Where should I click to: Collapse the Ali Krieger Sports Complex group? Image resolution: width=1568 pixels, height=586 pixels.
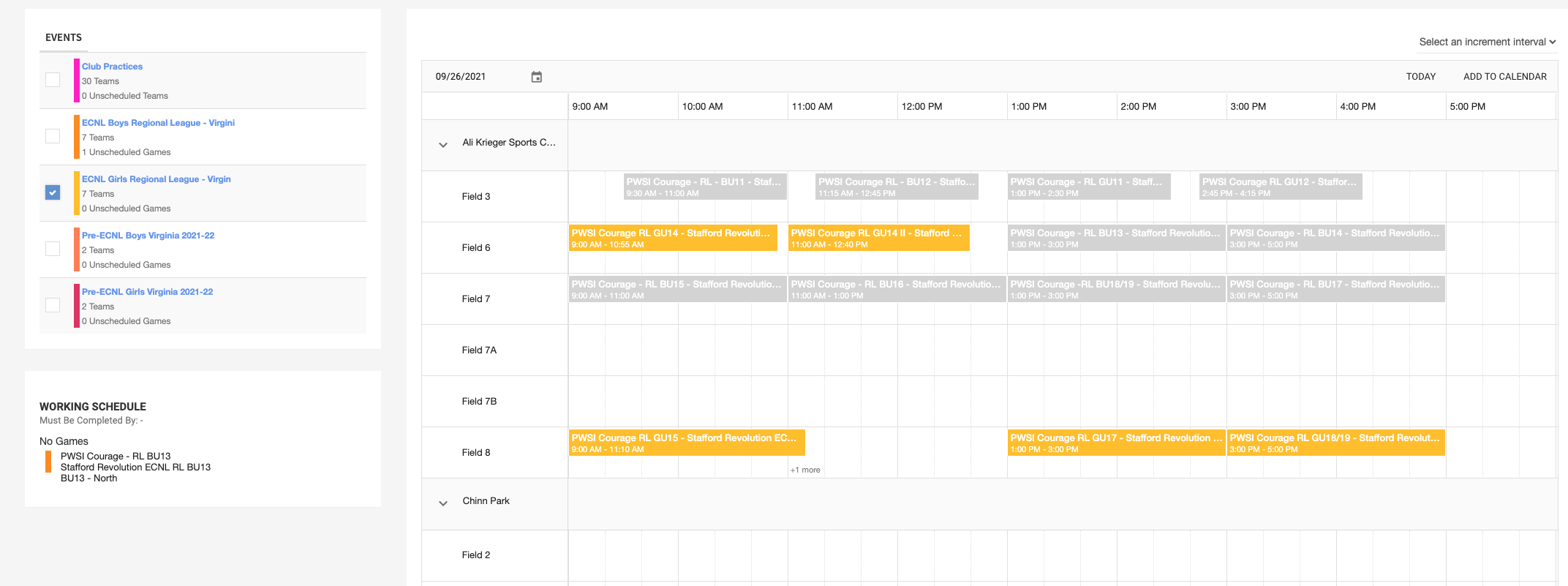pyautogui.click(x=443, y=144)
